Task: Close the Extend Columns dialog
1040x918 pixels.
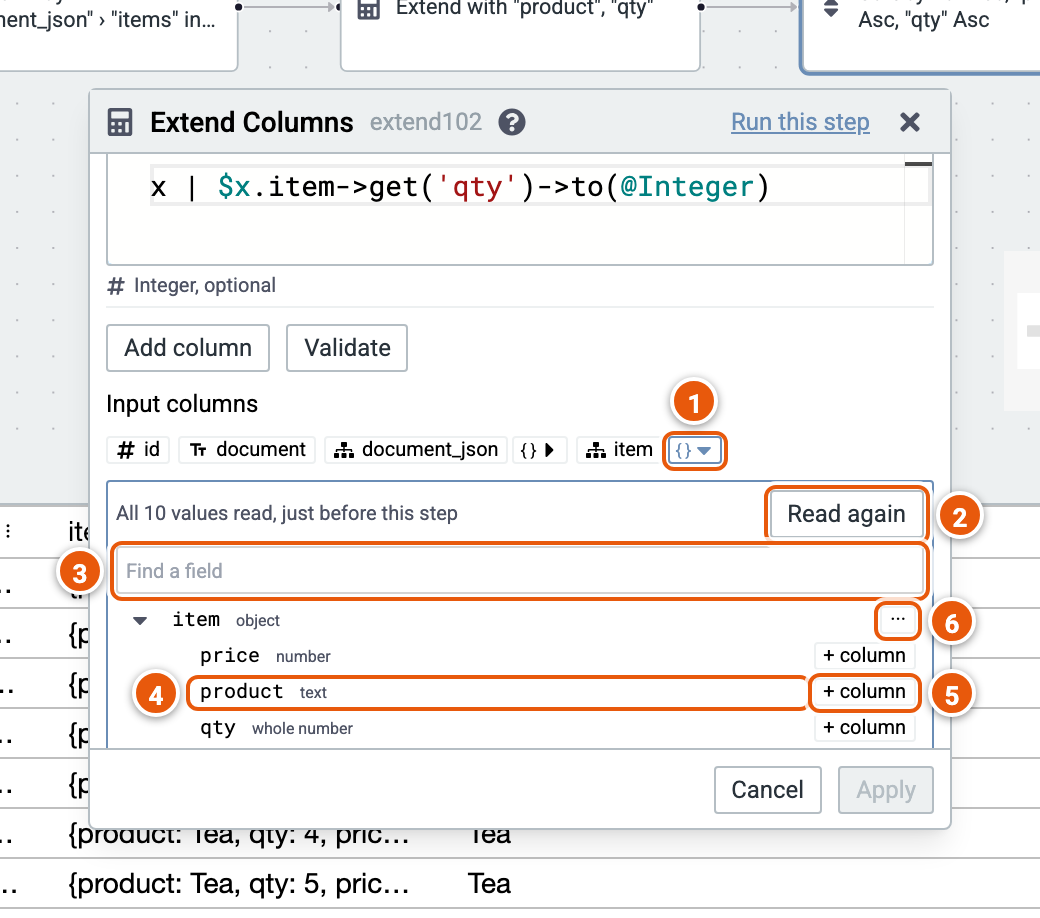Action: click(910, 122)
